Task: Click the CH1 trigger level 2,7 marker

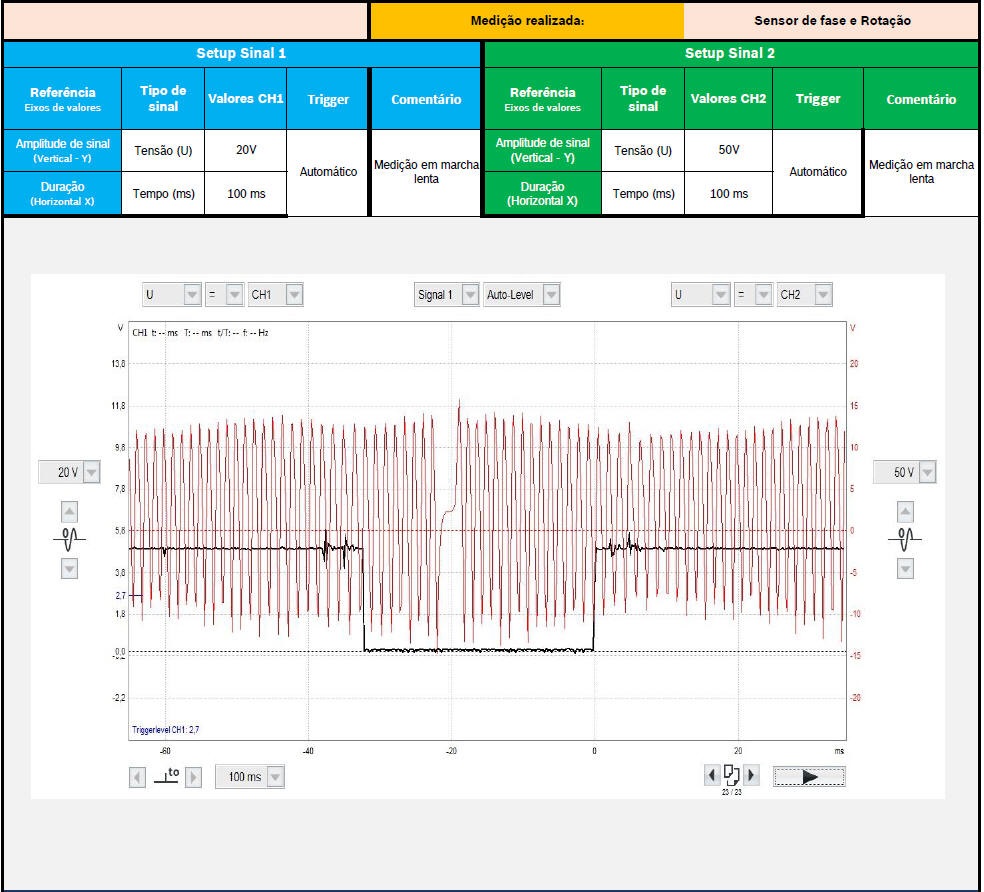Action: [x=122, y=595]
